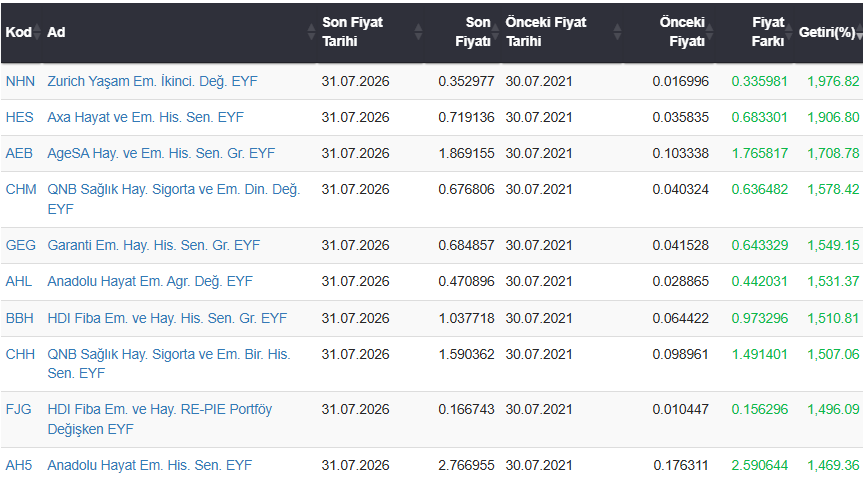863x481 pixels.
Task: Open AEB fund code link
Action: (x=19, y=153)
